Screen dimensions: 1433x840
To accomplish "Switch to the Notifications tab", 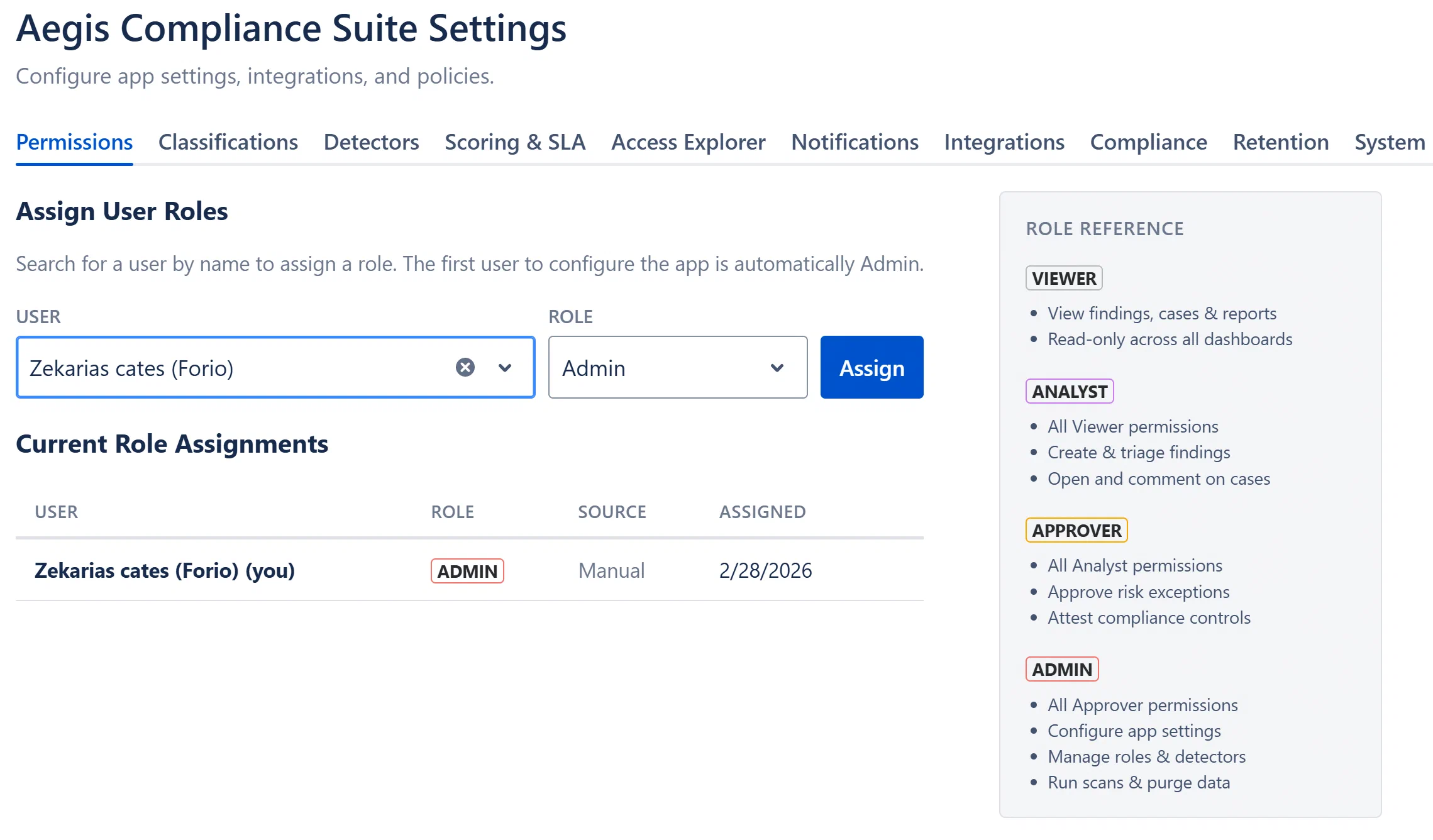I will (x=855, y=142).
